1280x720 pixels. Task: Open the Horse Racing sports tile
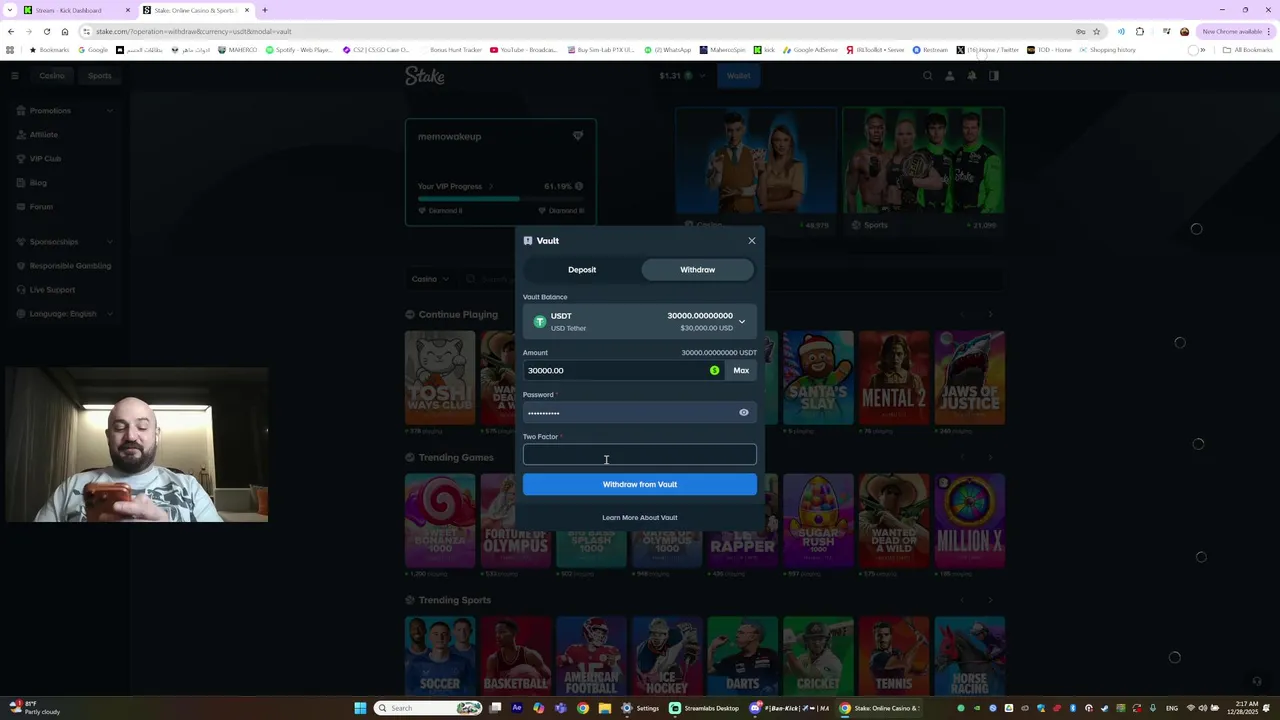pyautogui.click(x=970, y=656)
